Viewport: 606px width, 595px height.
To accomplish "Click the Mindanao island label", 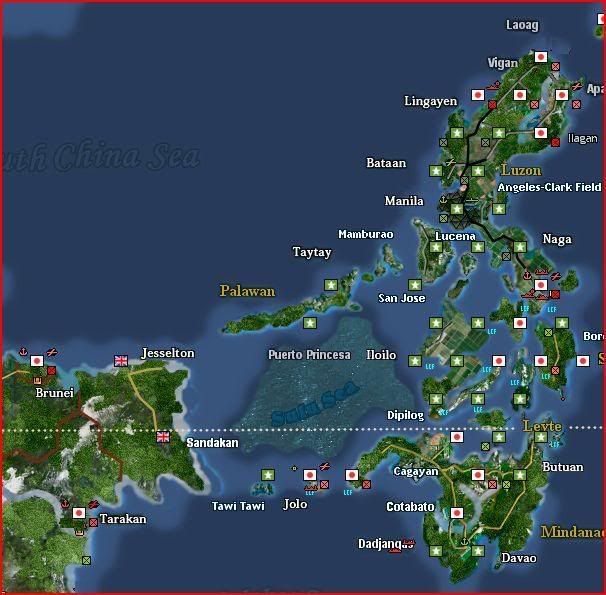I will (x=573, y=532).
